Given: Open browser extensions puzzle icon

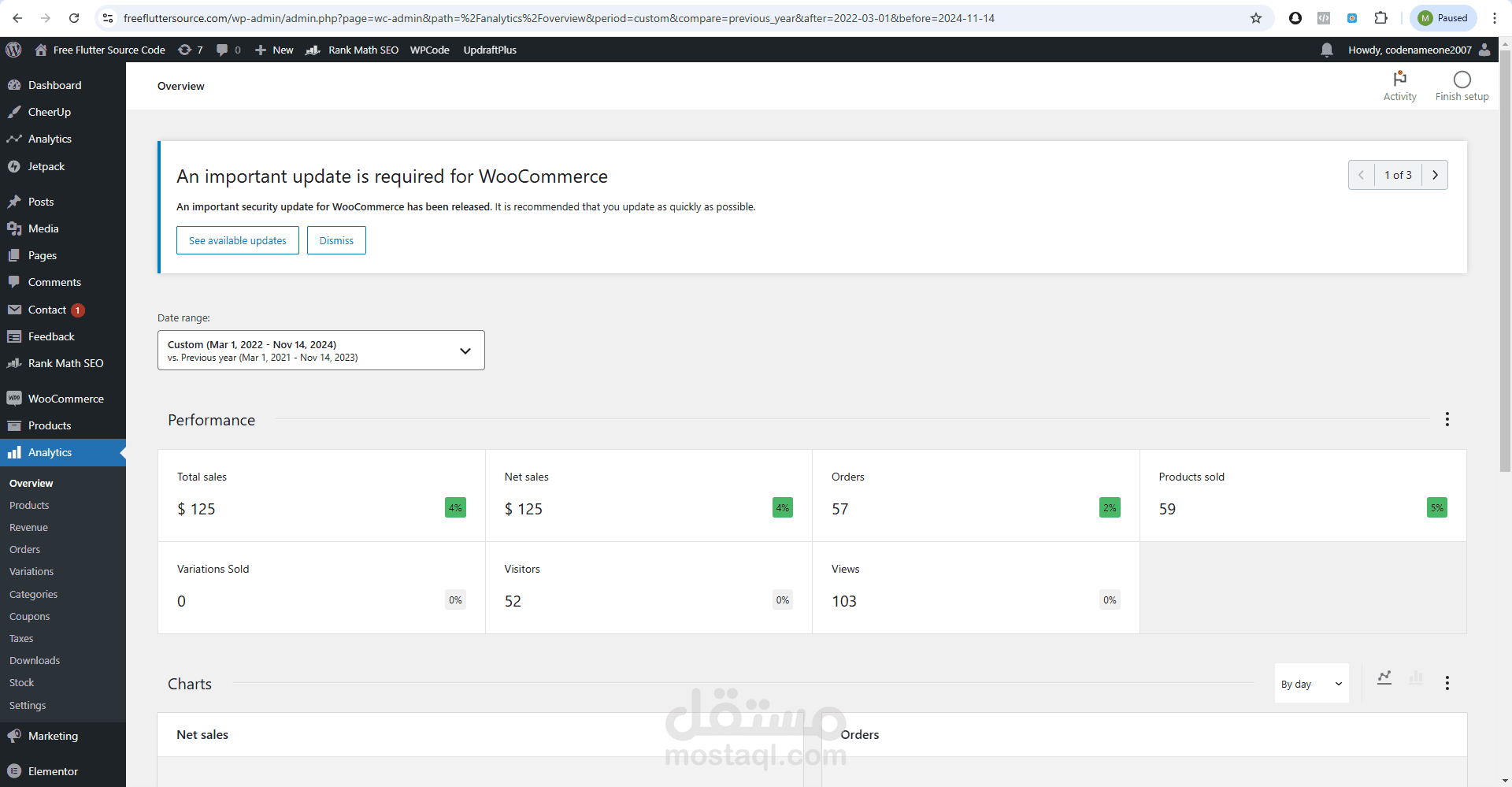Looking at the screenshot, I should coord(1381,18).
